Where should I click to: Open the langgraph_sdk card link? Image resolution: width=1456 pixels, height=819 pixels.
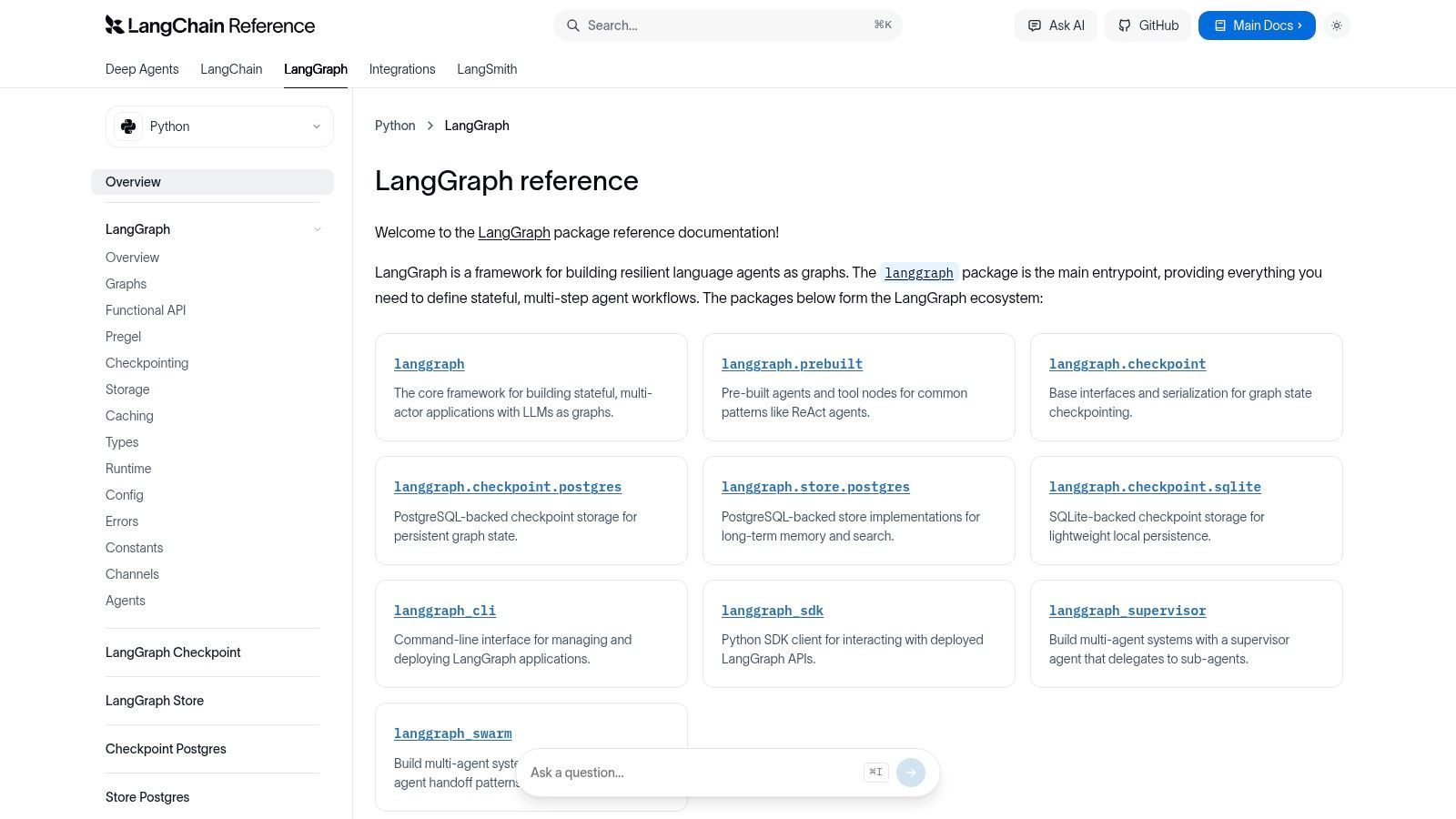pos(773,611)
